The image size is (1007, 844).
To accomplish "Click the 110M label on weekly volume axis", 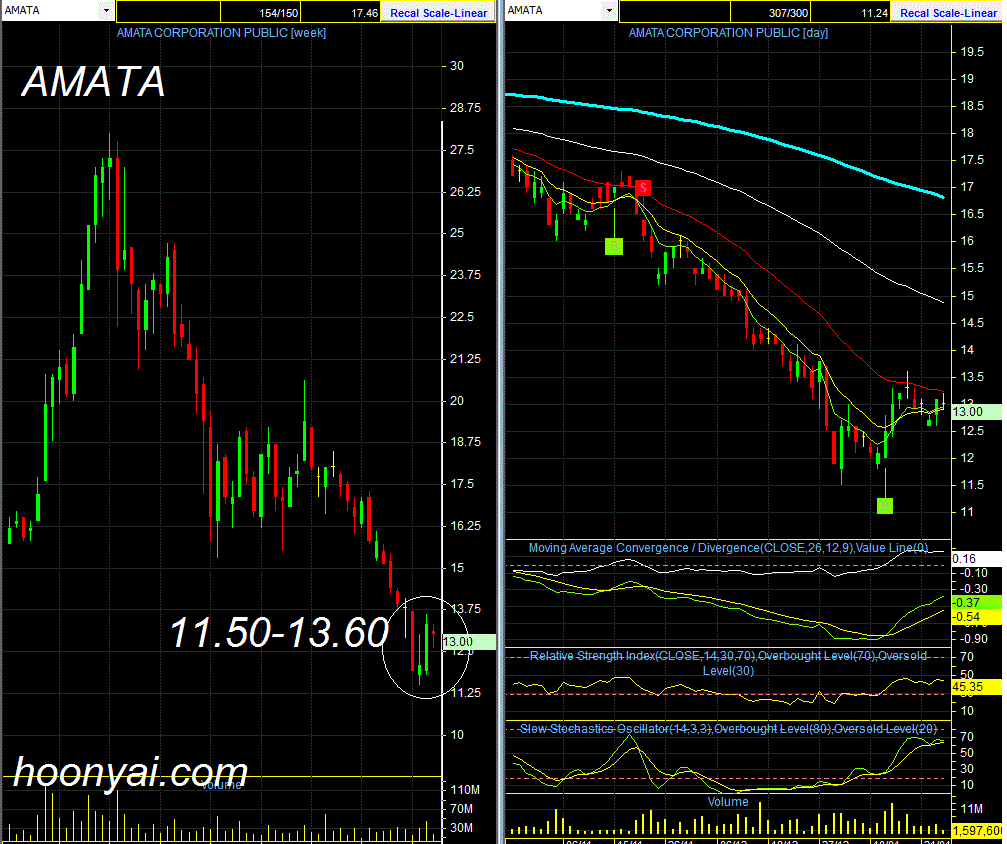I will 465,789.
